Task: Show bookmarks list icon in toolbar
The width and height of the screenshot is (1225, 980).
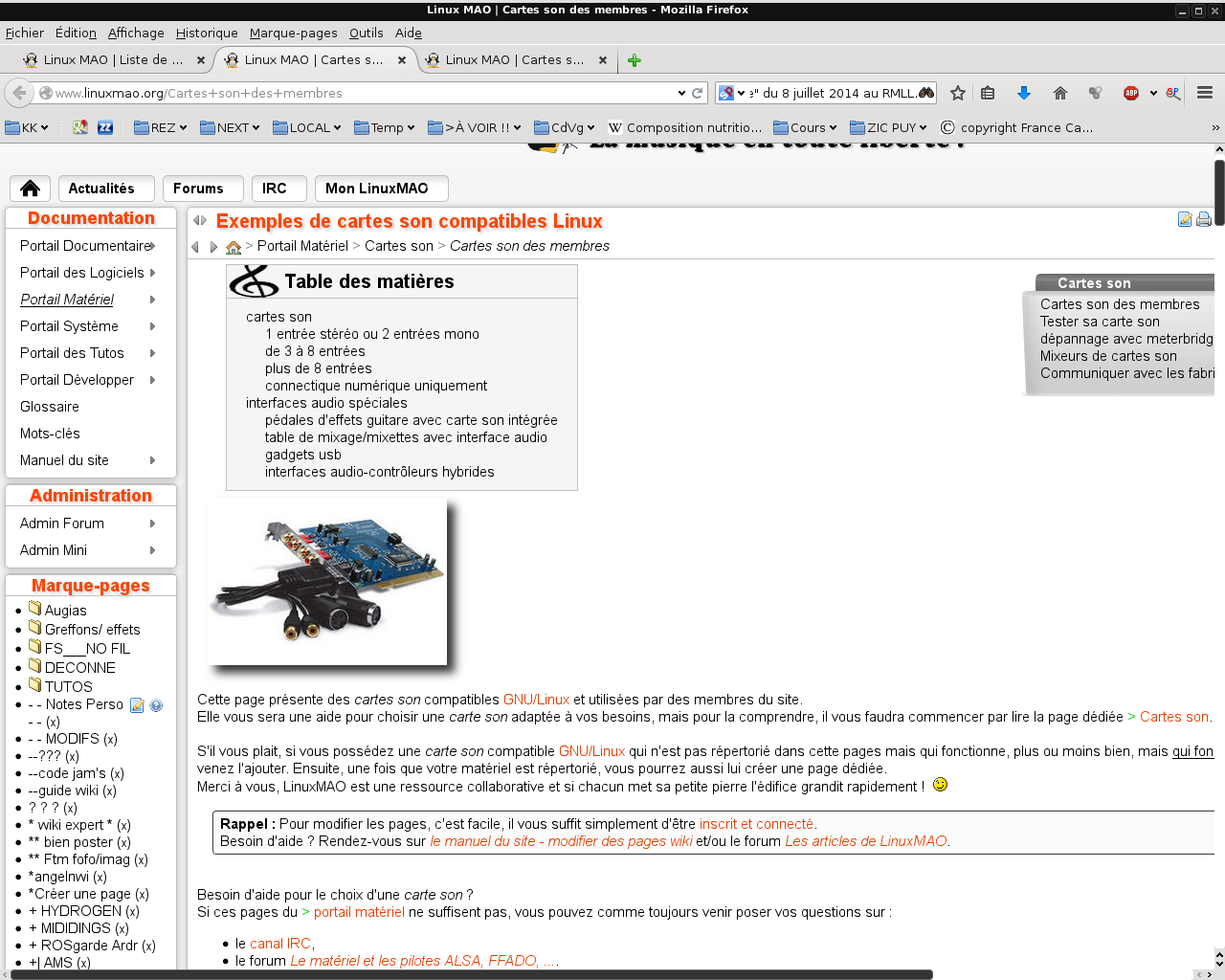Action: (x=989, y=93)
